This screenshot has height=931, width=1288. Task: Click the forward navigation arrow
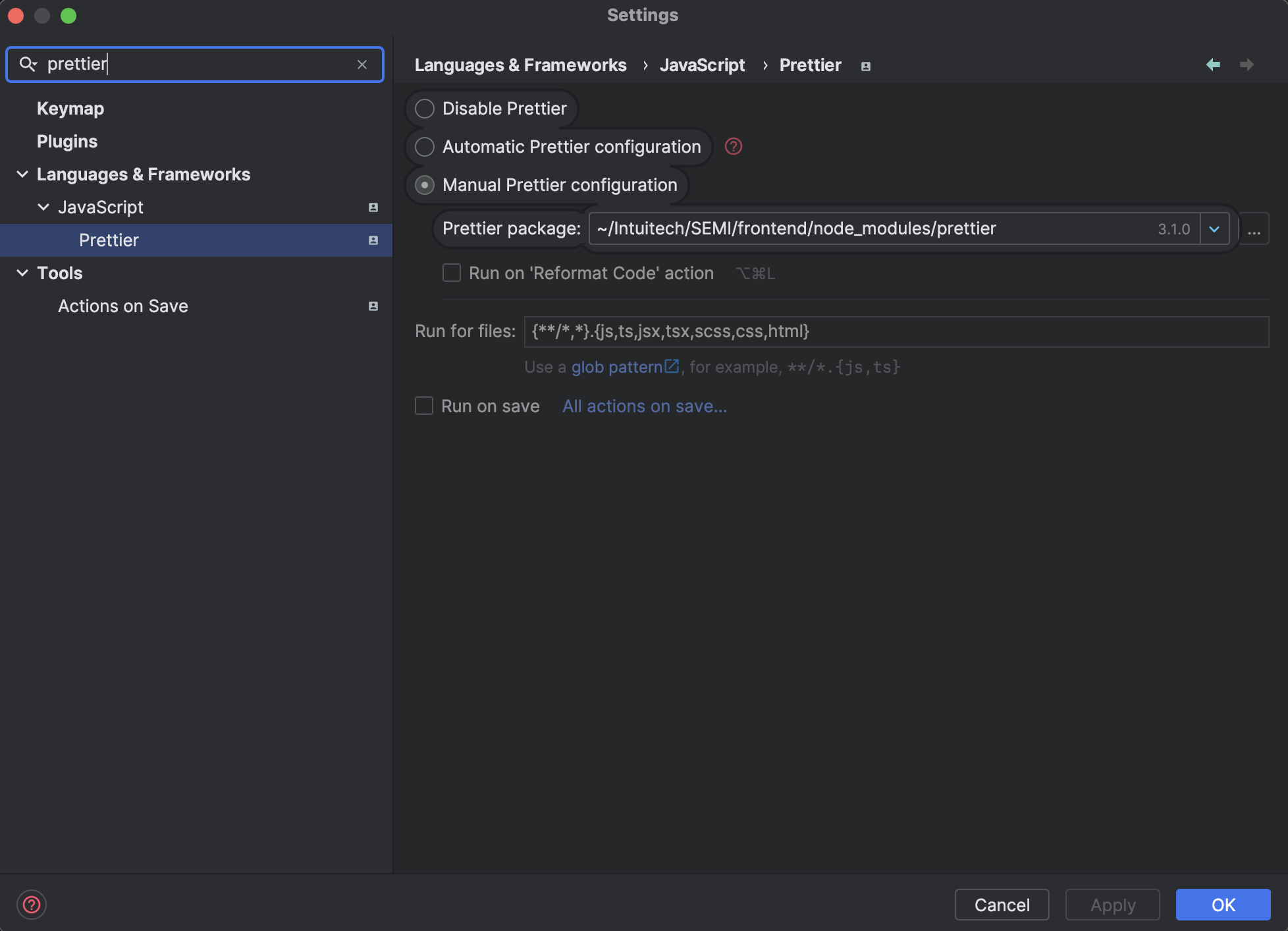click(1247, 65)
